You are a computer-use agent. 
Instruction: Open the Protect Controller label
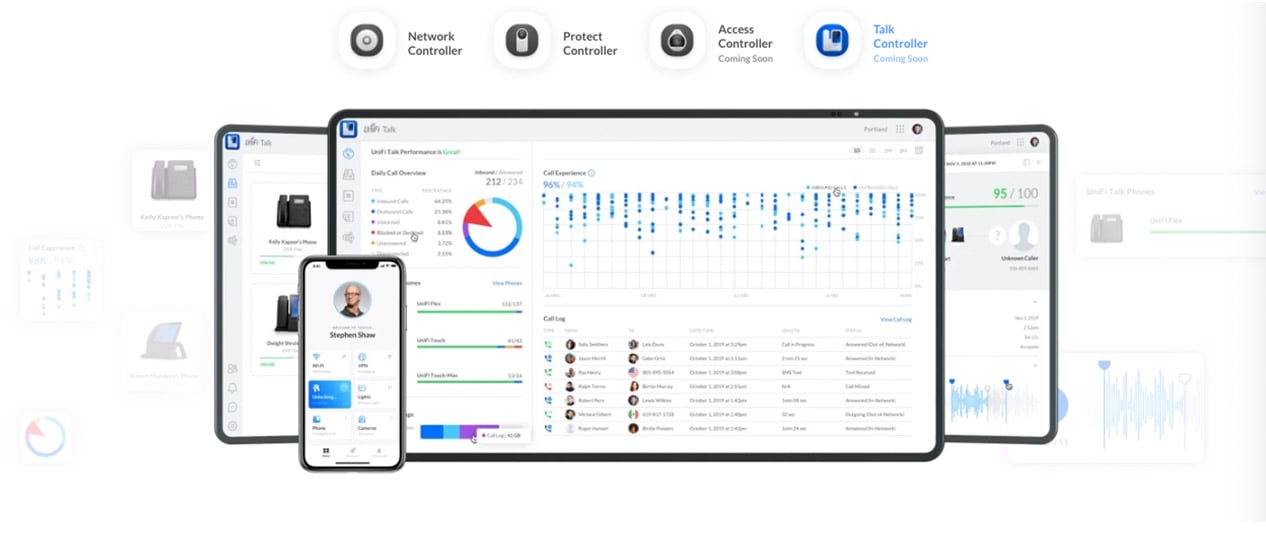(590, 43)
